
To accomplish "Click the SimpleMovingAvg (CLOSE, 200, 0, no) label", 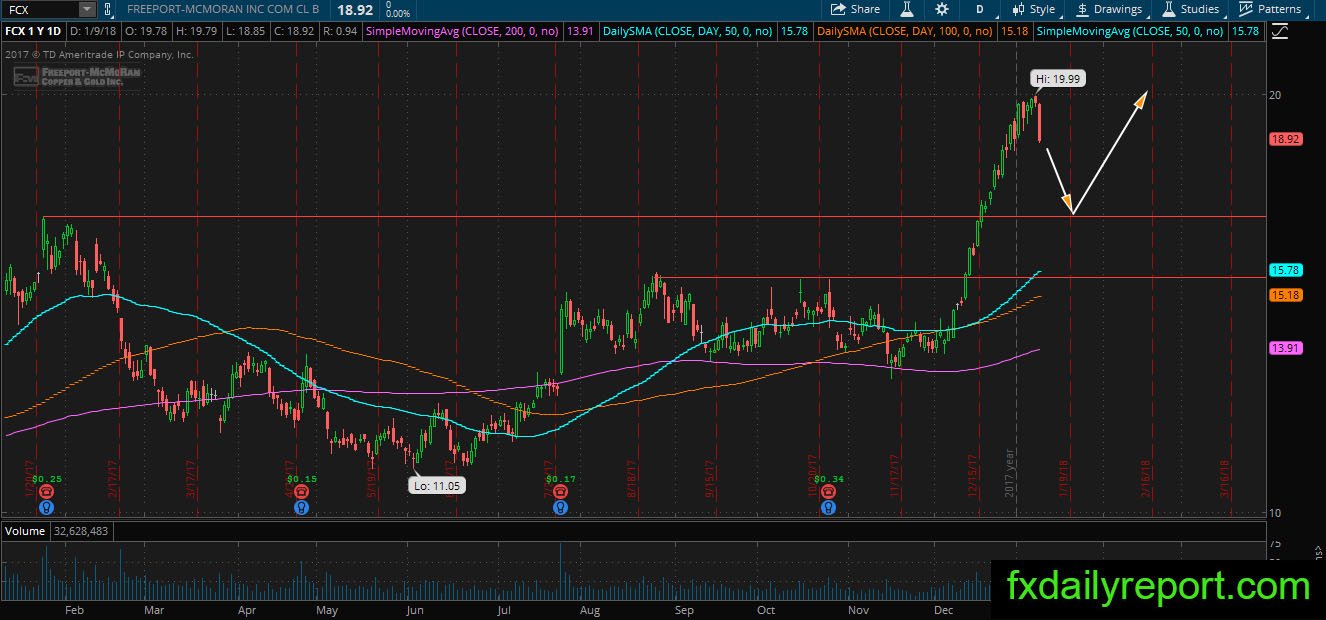I will coord(464,32).
